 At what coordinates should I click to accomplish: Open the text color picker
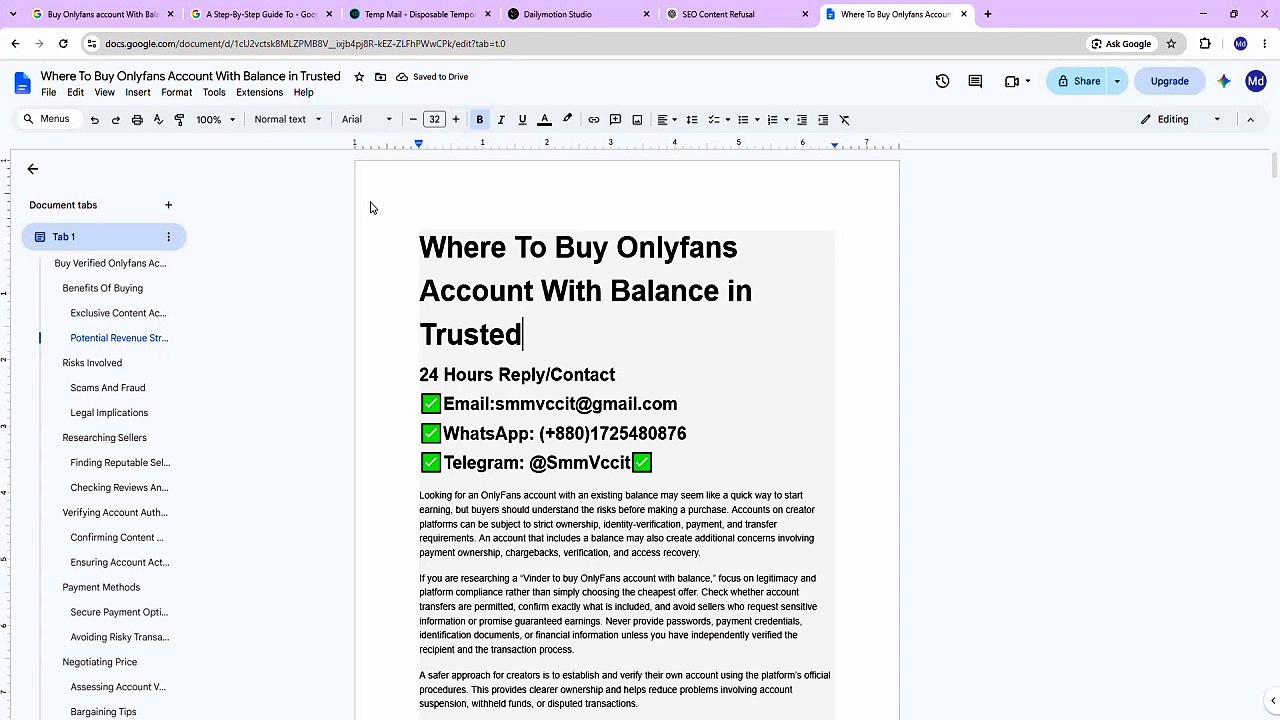tap(544, 120)
